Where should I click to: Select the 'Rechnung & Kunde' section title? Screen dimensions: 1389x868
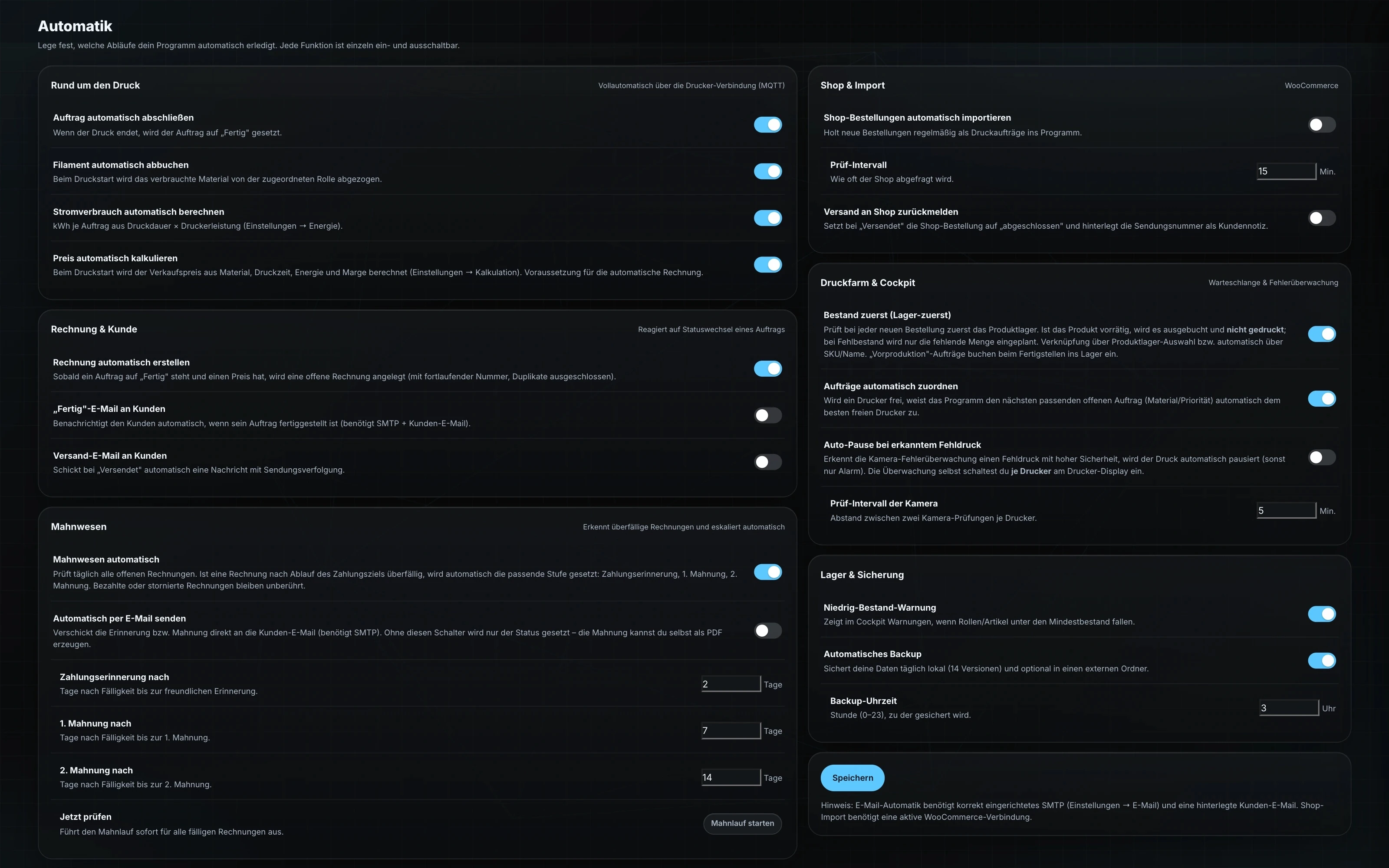(94, 329)
